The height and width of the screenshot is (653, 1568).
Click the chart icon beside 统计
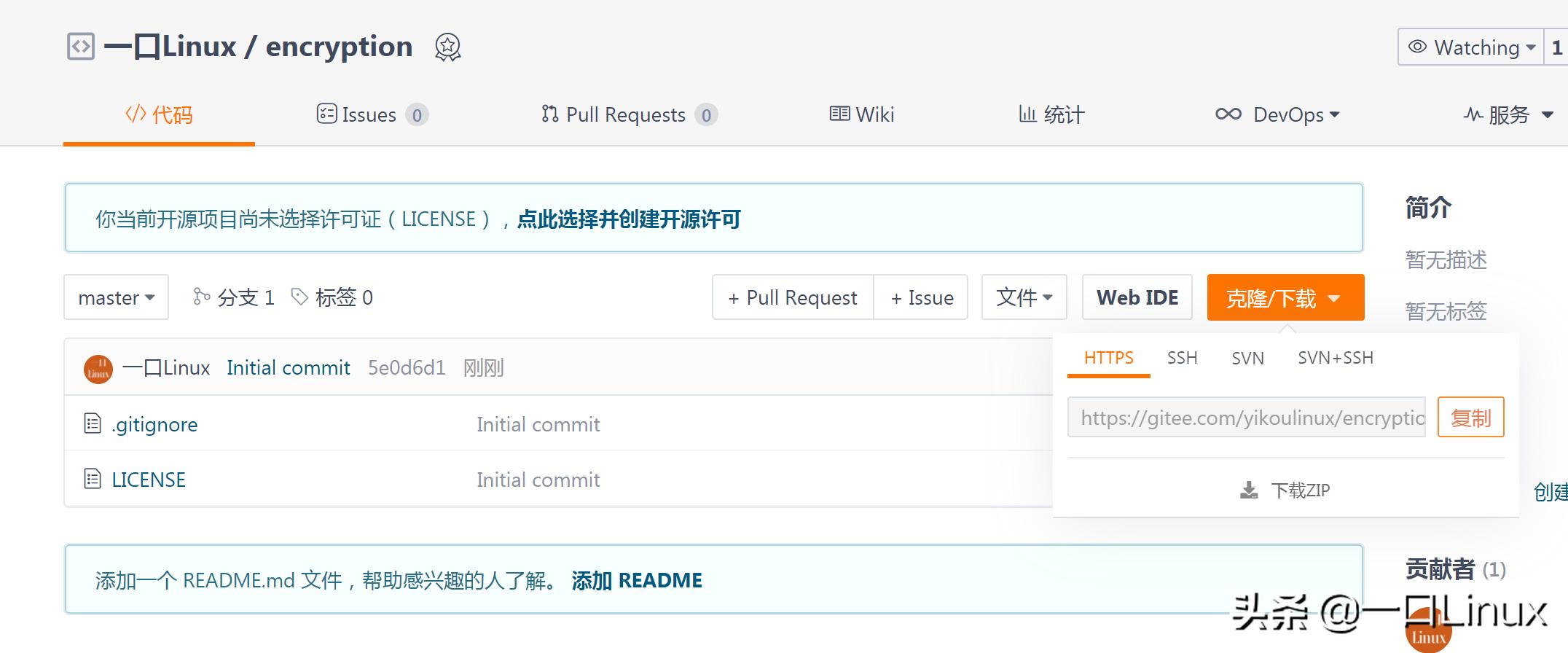tap(1027, 114)
